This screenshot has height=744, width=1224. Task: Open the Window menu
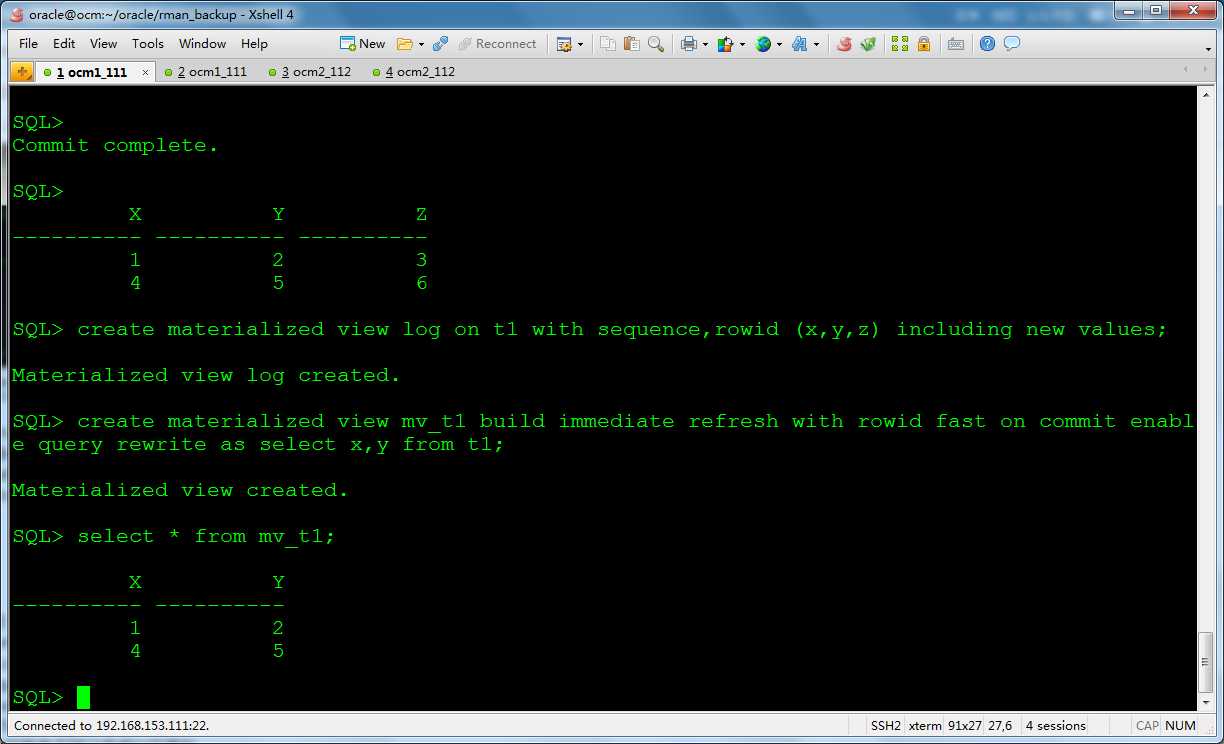pos(202,44)
